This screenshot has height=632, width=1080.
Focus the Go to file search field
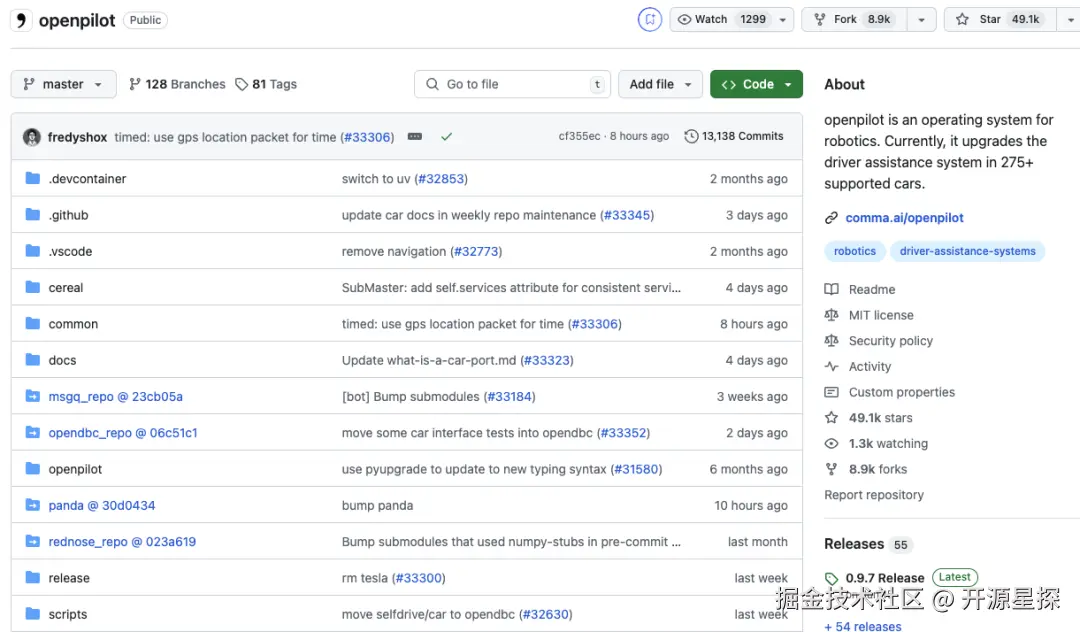tap(512, 84)
